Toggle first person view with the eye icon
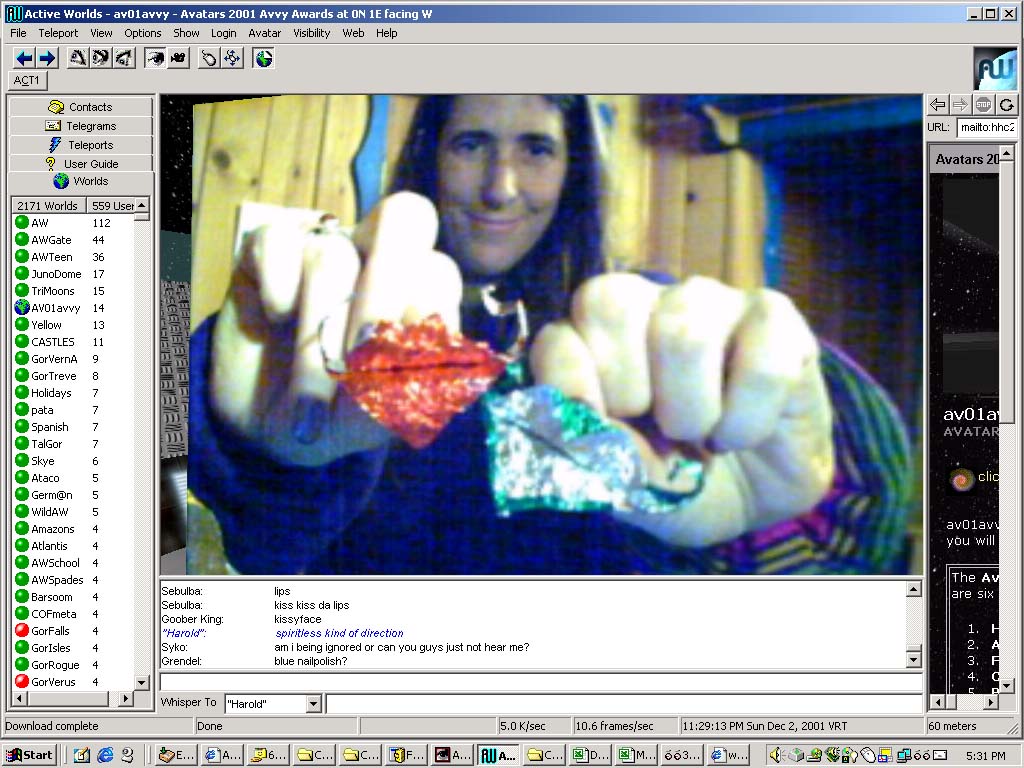Screen dimensions: 1024x768 tap(155, 58)
